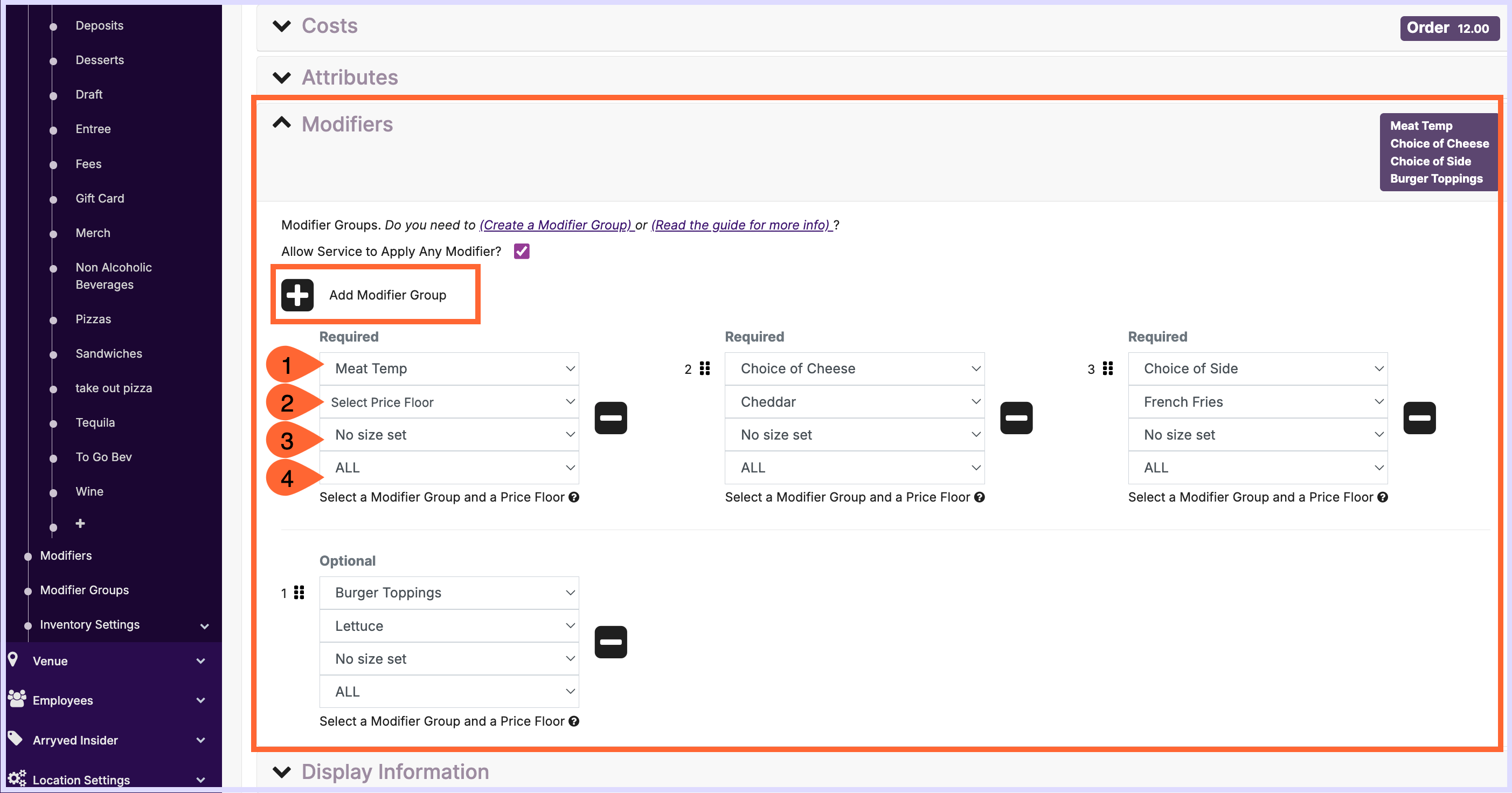Viewport: 1512px width, 793px height.
Task: Open the Meat Temp modifier group dropdown
Action: tap(449, 368)
